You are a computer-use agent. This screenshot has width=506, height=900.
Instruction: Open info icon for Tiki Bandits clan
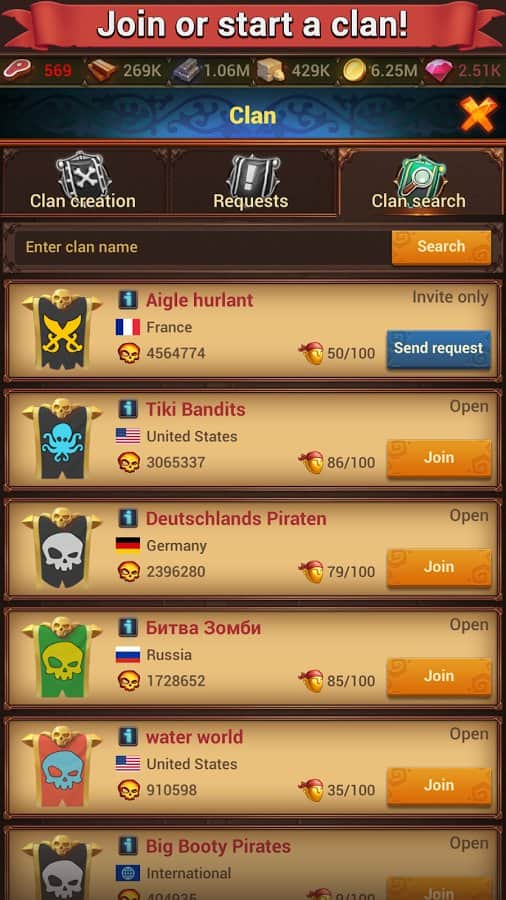point(127,409)
